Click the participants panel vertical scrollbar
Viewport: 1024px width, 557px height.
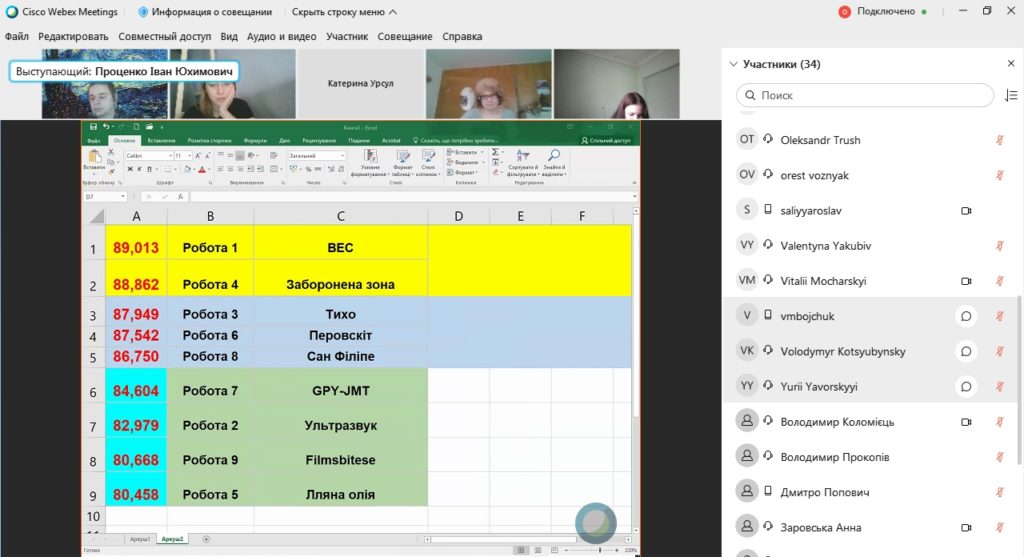tap(1019, 379)
